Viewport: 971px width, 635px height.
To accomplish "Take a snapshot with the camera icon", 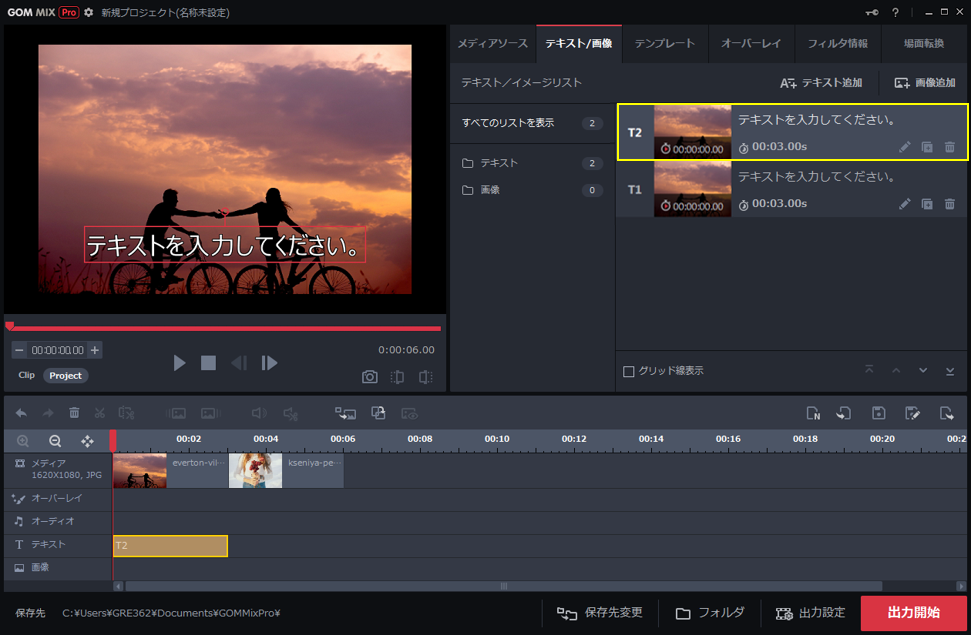I will point(370,377).
